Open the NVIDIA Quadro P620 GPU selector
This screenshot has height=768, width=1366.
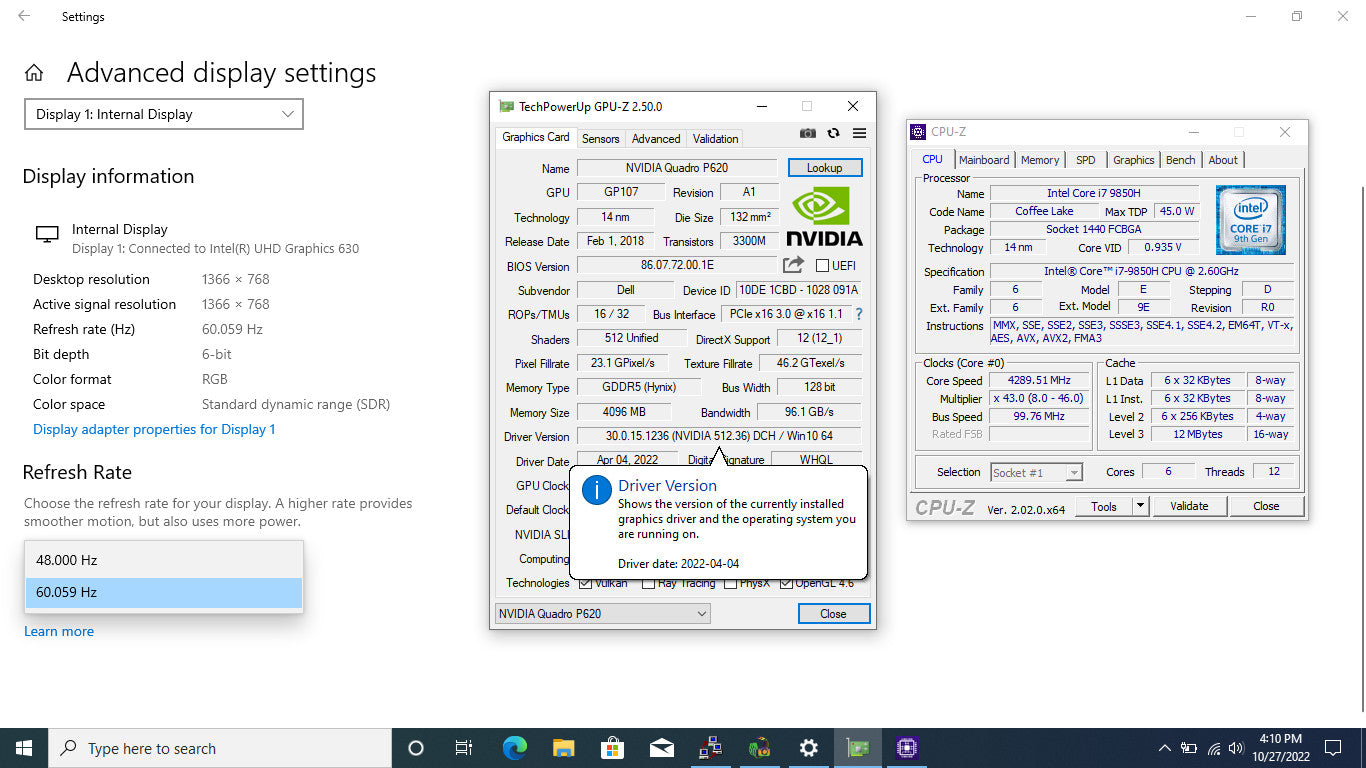(603, 613)
